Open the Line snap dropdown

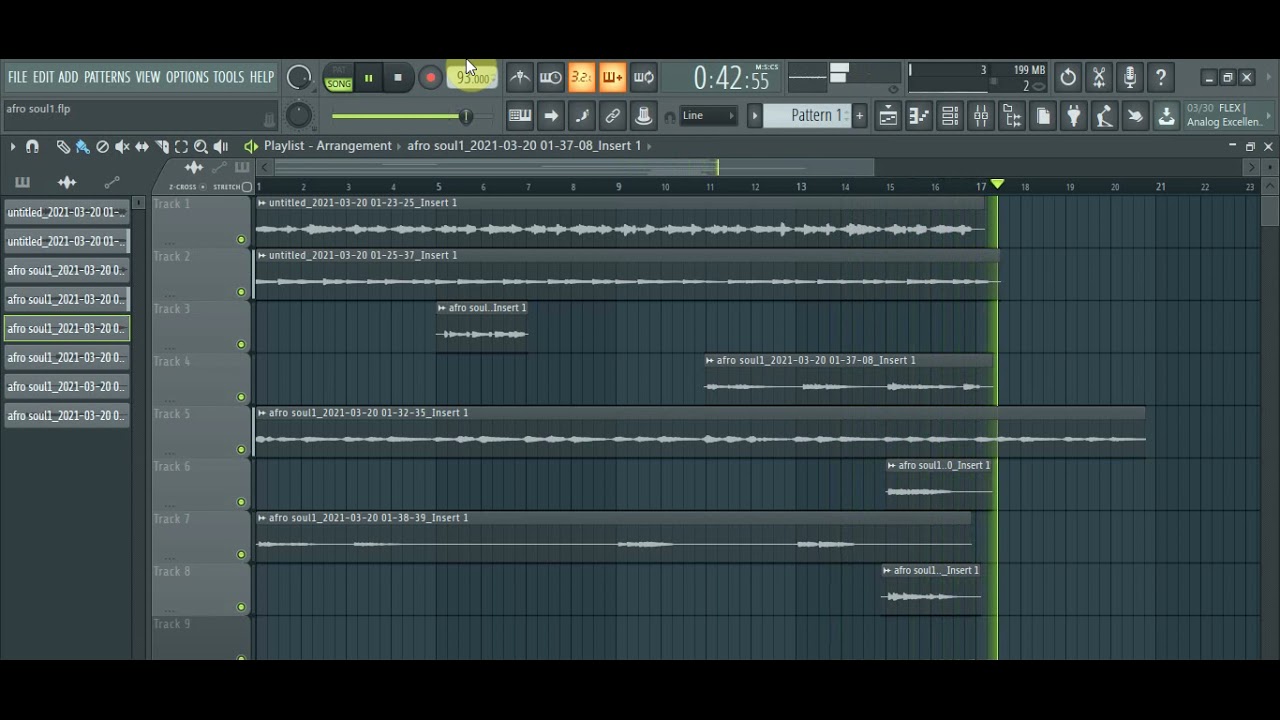tap(708, 116)
